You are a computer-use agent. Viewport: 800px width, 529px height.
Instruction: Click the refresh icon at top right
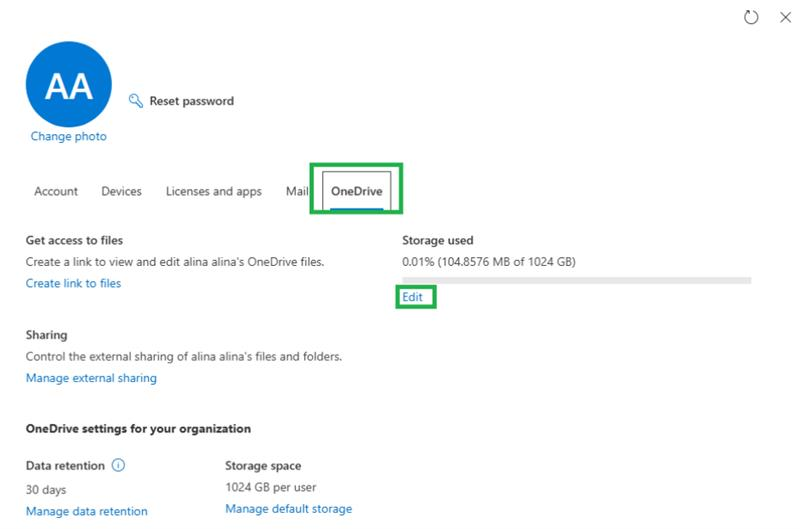tap(751, 17)
